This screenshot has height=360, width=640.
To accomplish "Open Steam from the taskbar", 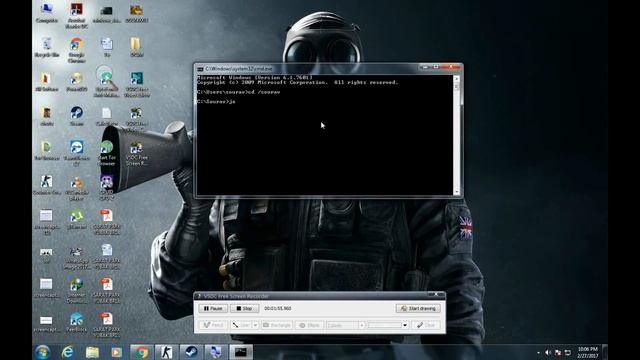I will (x=191, y=352).
